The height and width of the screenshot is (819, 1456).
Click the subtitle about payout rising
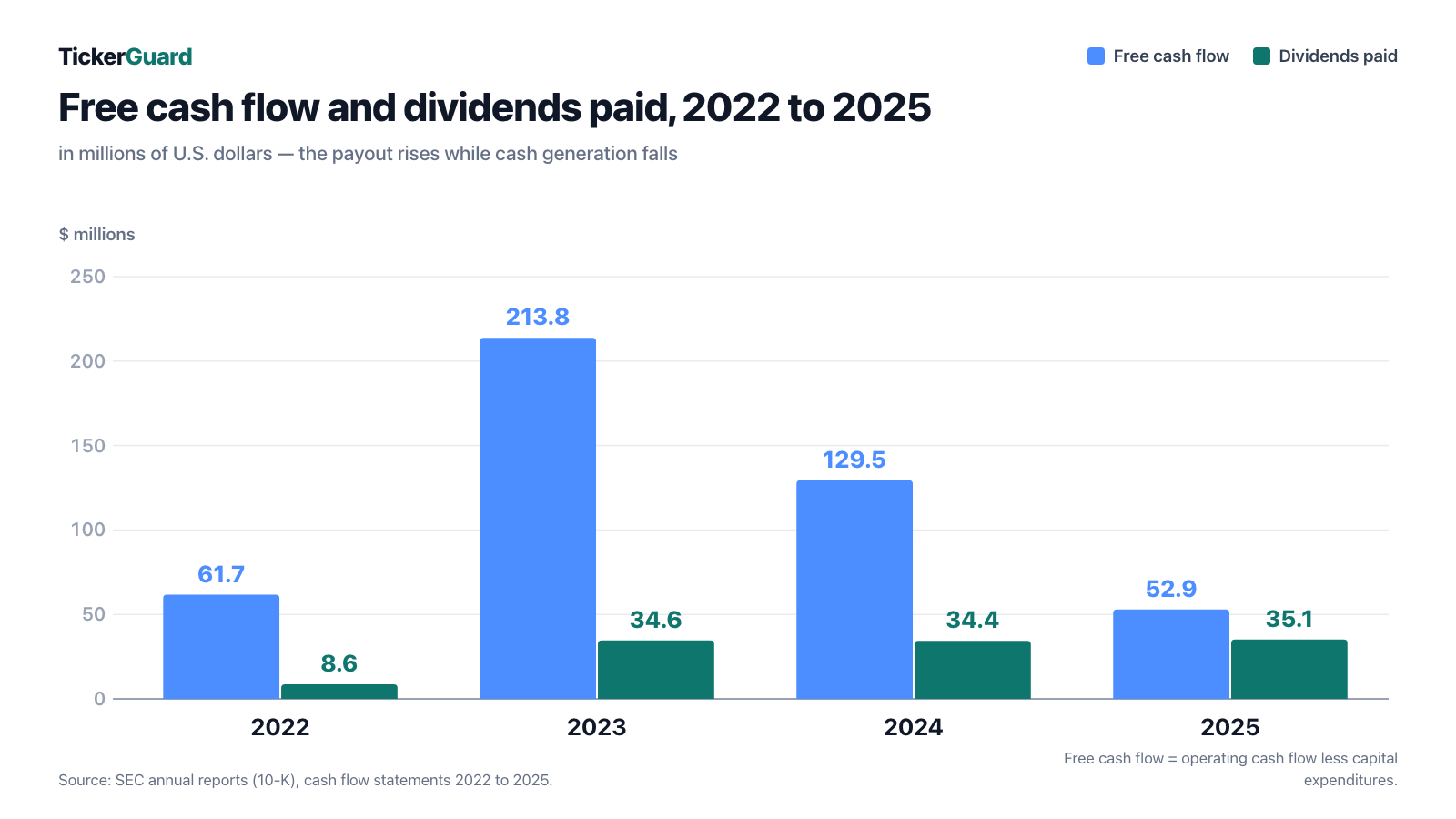click(368, 154)
